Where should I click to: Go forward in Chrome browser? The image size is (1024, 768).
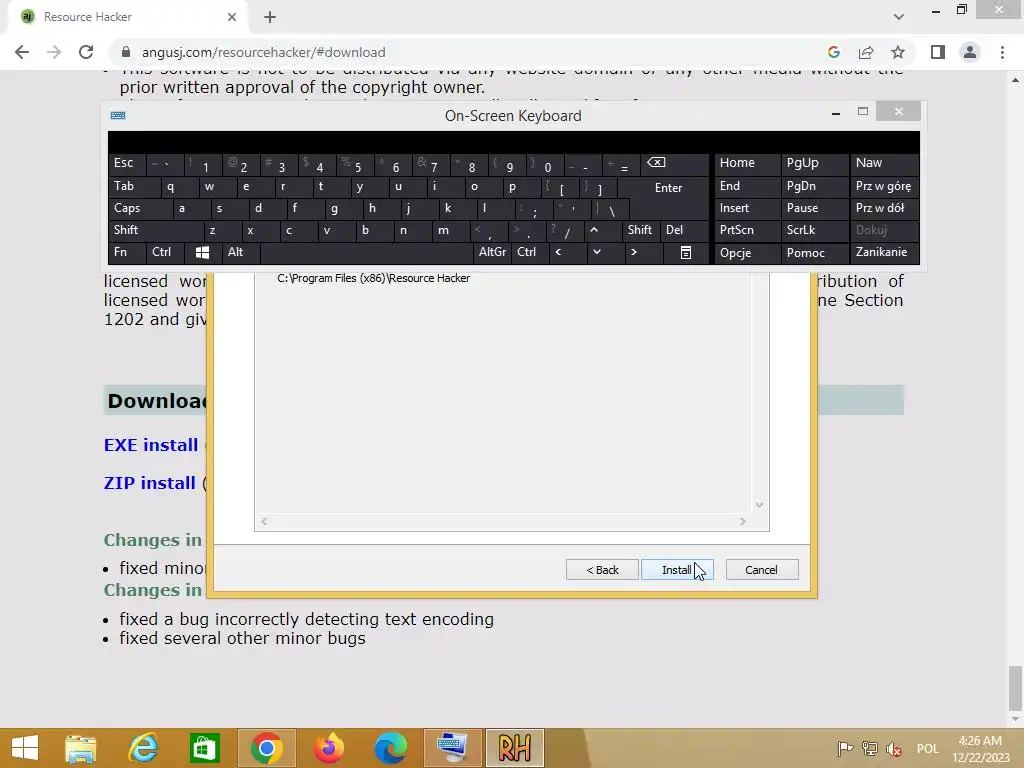click(x=54, y=52)
